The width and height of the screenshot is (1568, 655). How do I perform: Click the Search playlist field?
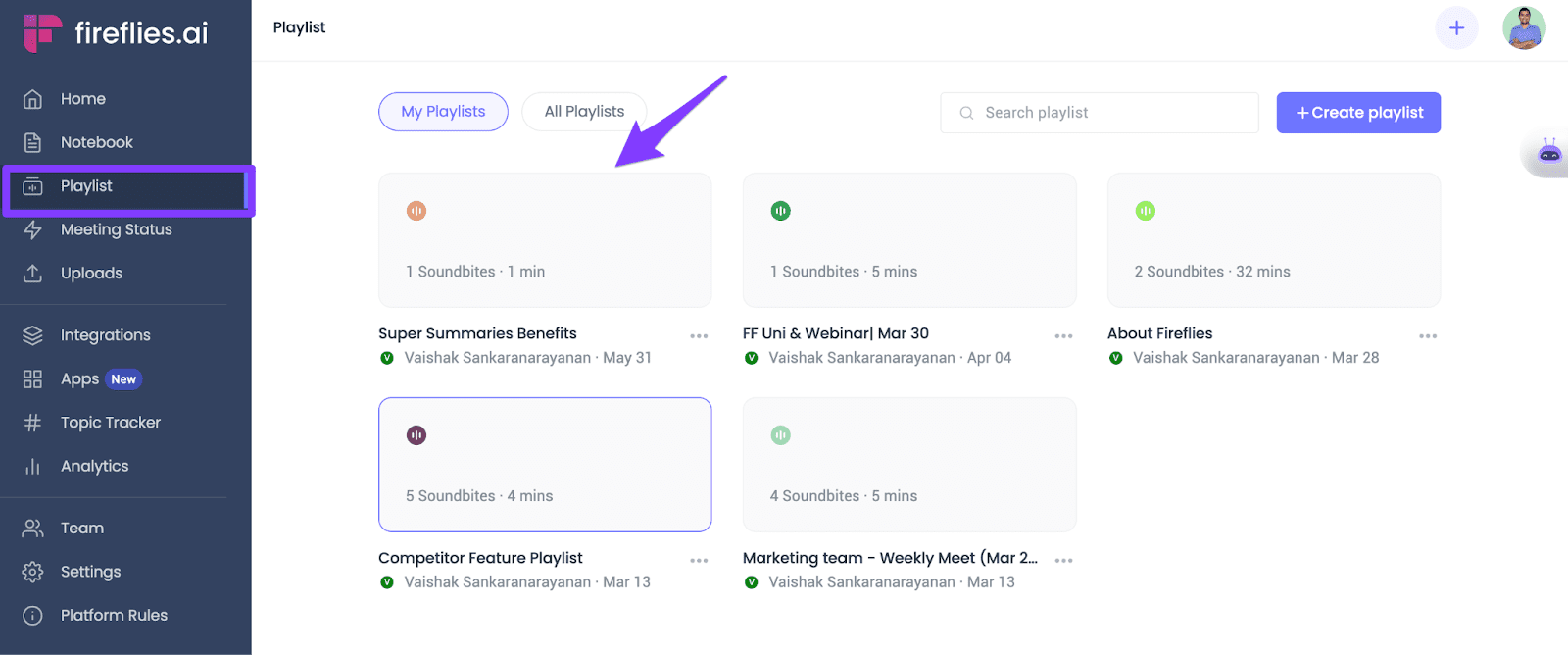pos(1100,113)
